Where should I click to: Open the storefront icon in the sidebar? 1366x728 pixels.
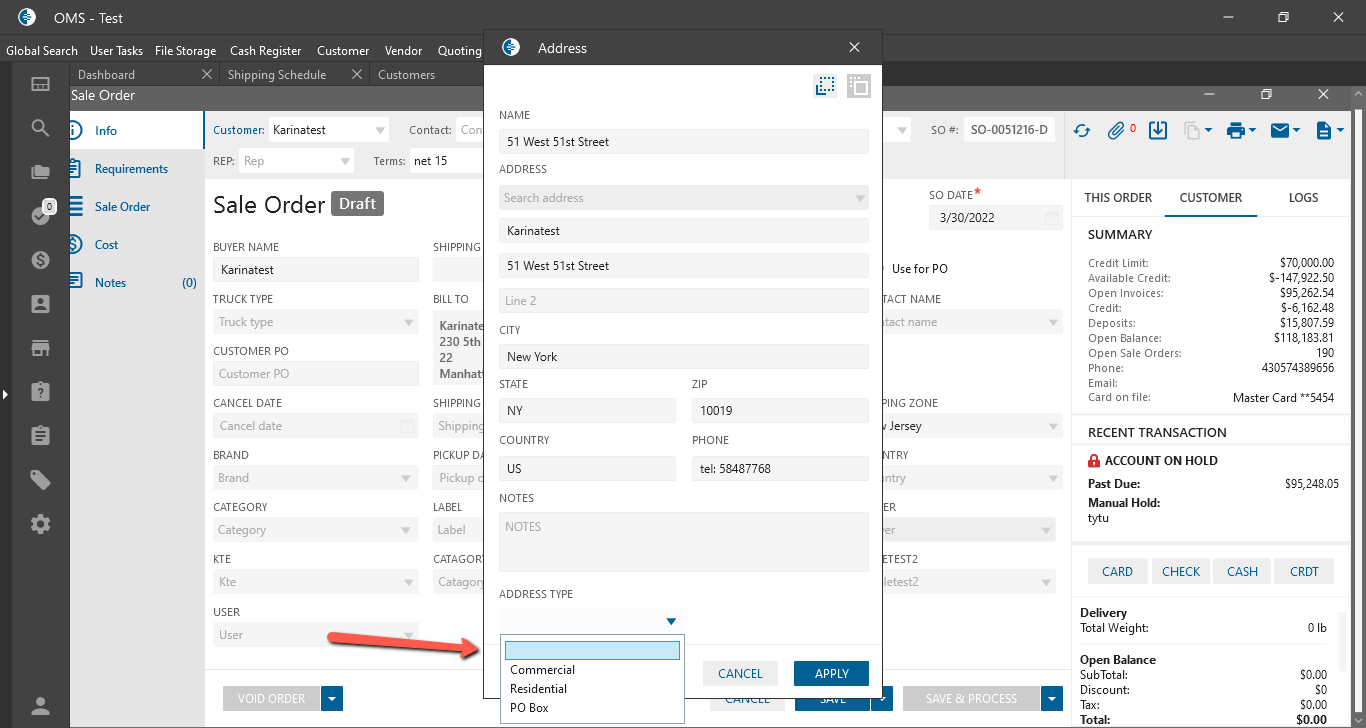coord(40,348)
